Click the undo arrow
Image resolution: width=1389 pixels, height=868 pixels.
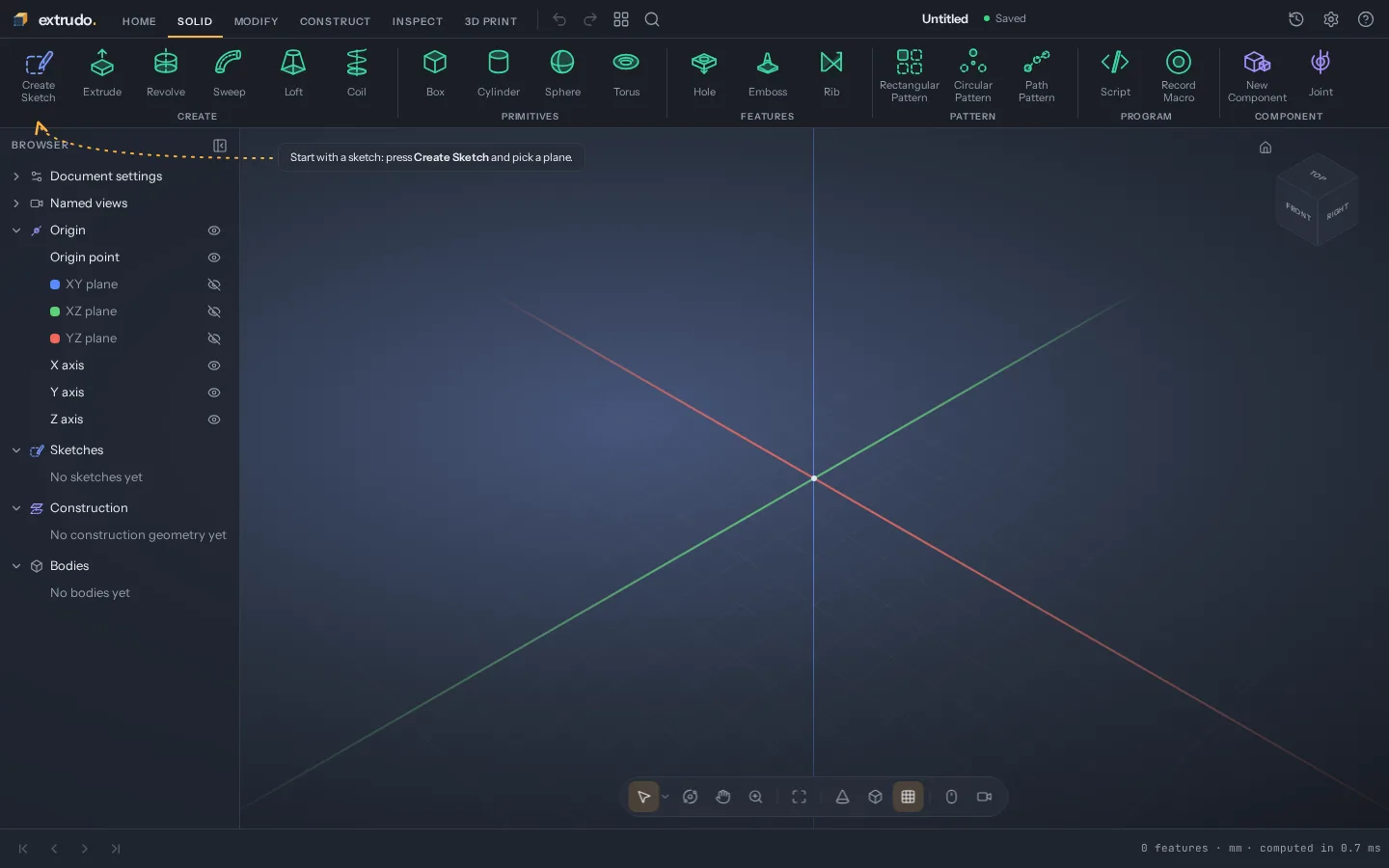pyautogui.click(x=559, y=19)
